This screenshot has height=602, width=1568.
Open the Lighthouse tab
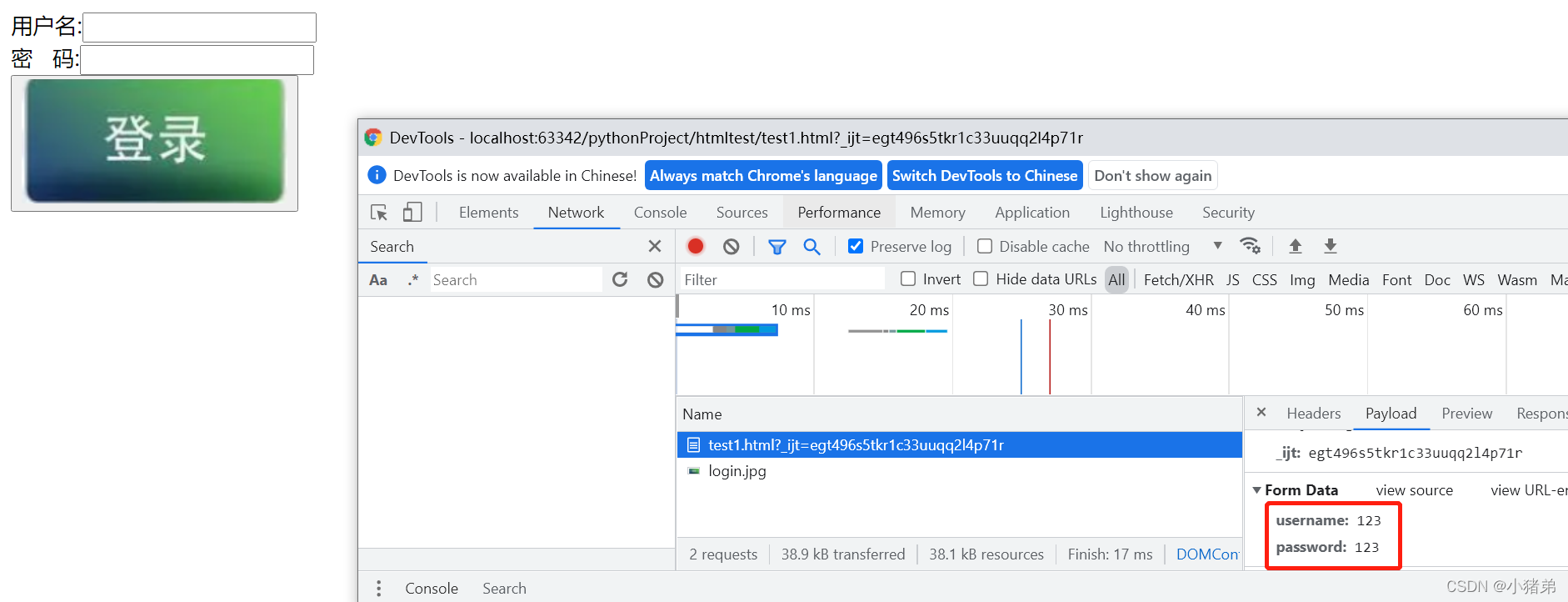coord(1136,213)
